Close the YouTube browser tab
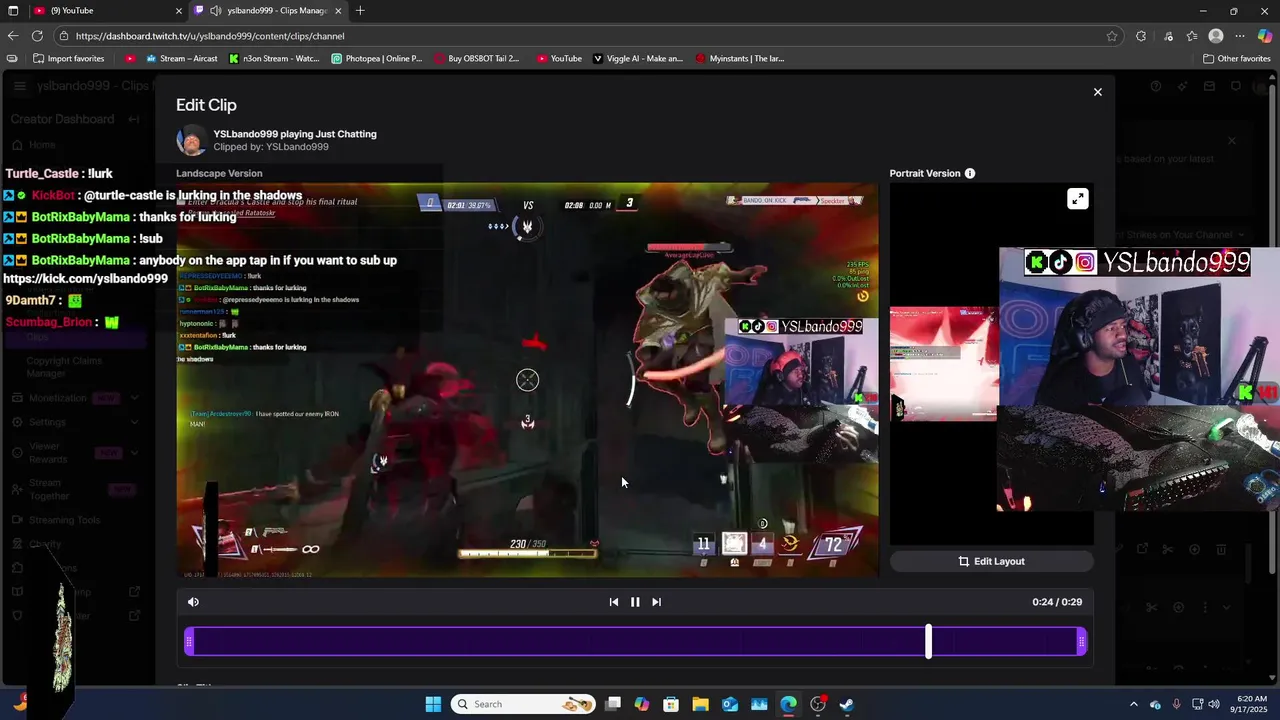 (x=179, y=11)
